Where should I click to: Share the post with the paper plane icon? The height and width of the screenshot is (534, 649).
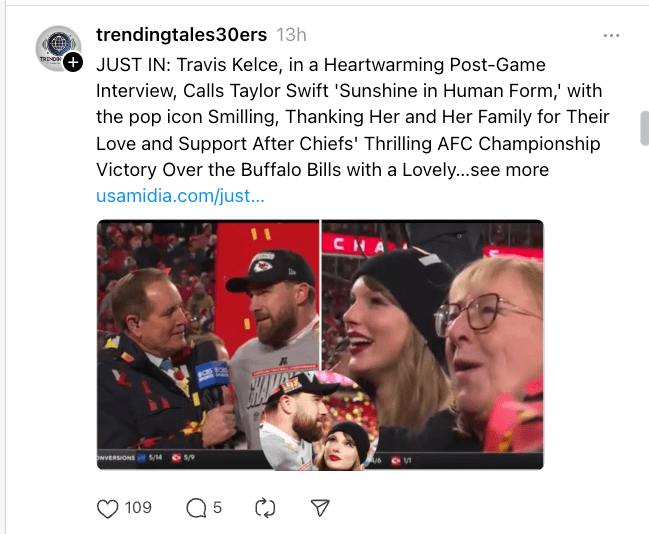(320, 508)
